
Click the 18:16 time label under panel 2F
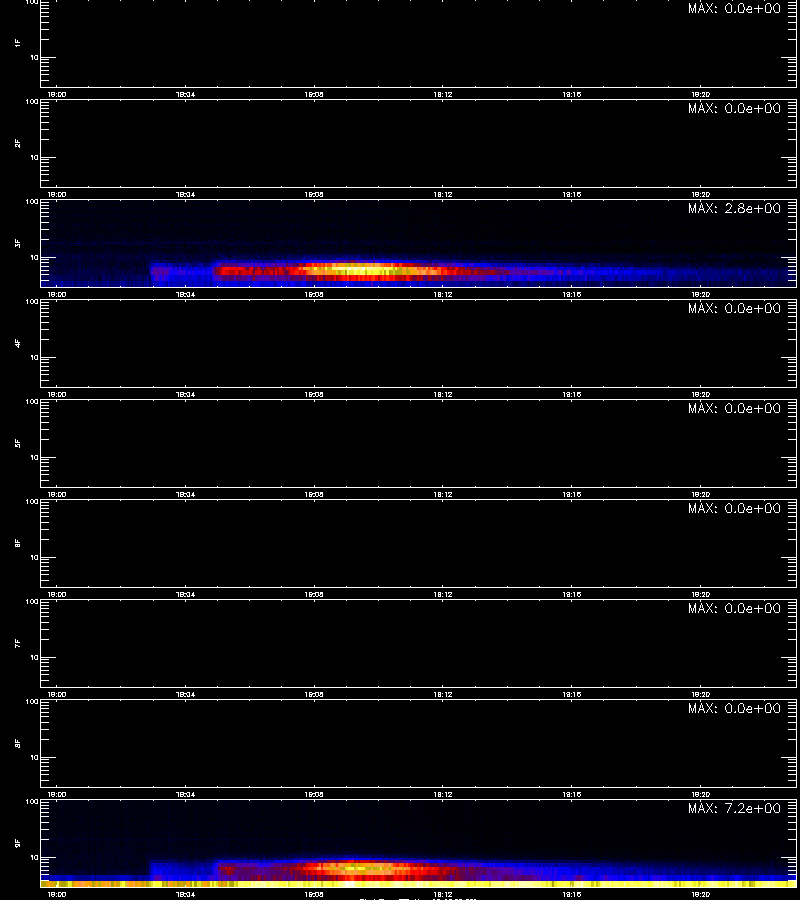click(x=572, y=195)
